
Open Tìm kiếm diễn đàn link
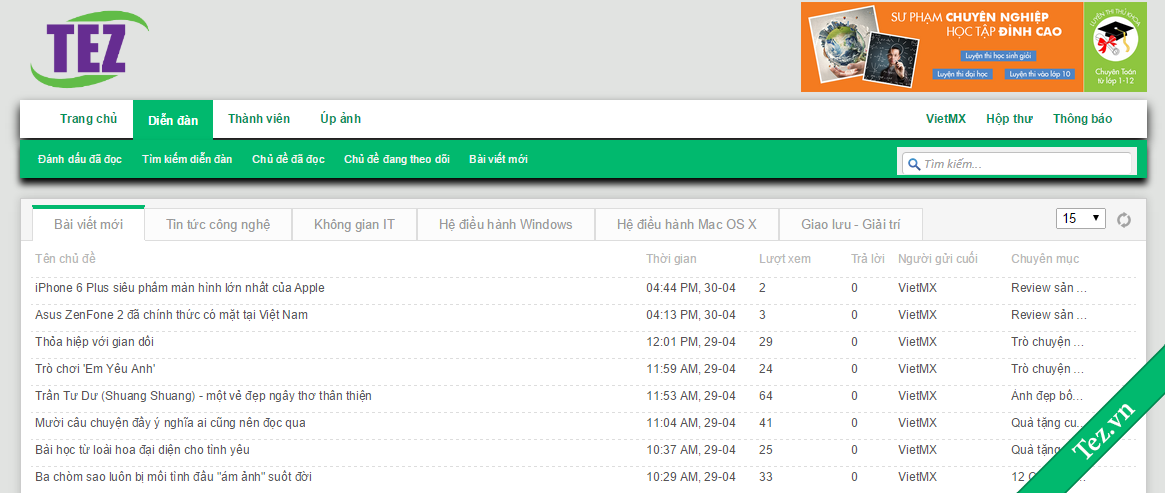[x=187, y=159]
